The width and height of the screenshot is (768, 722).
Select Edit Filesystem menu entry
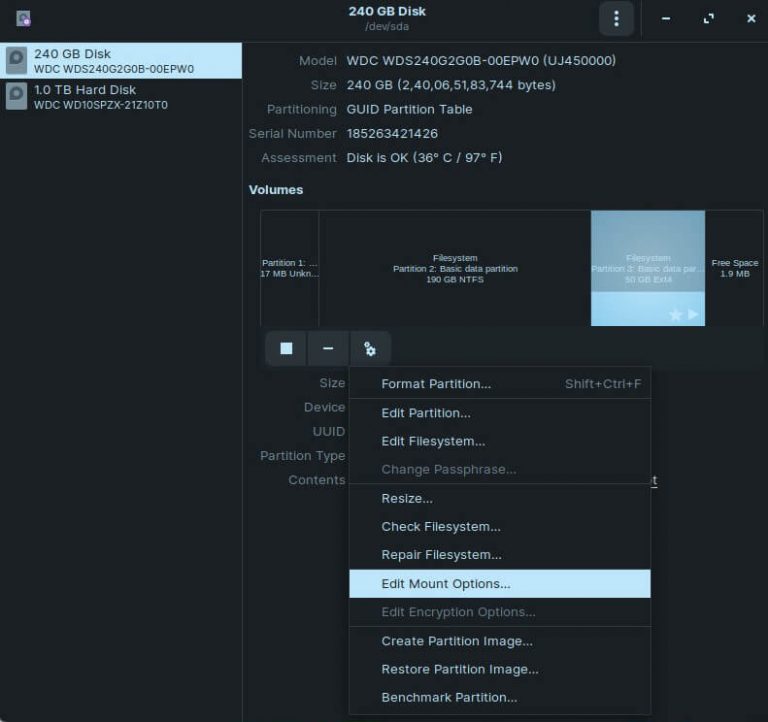[x=433, y=441]
